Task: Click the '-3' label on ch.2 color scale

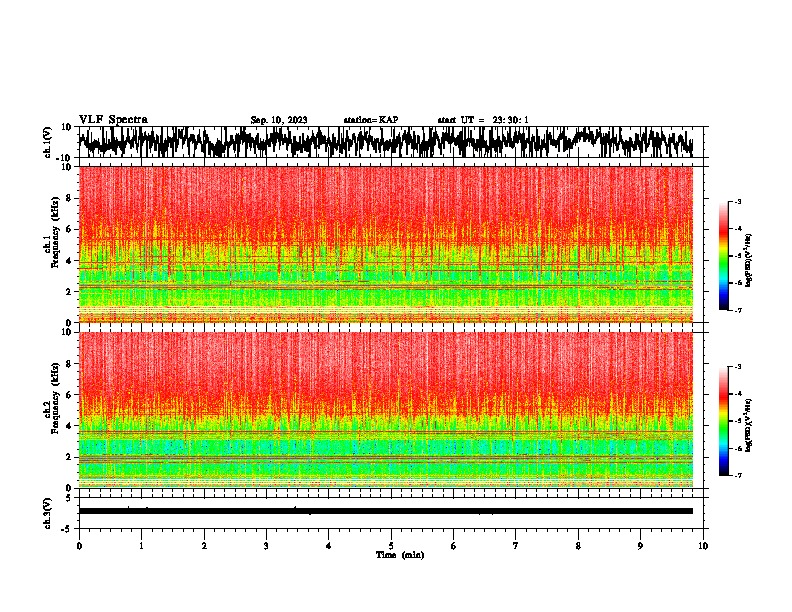Action: [x=737, y=367]
